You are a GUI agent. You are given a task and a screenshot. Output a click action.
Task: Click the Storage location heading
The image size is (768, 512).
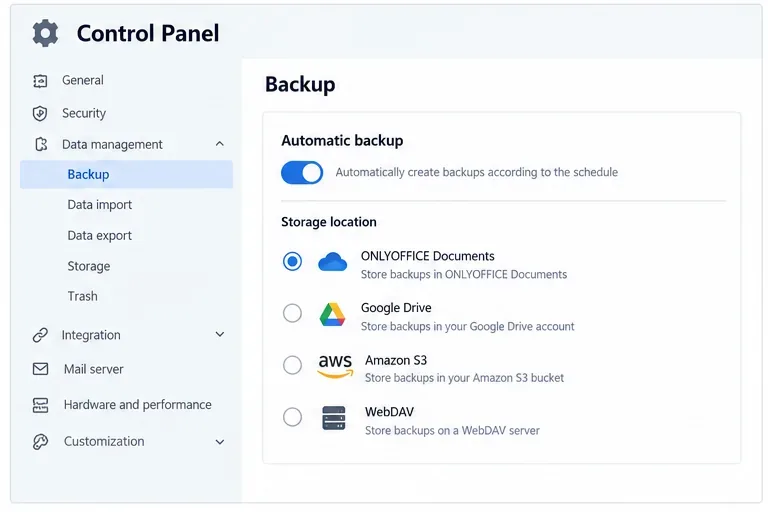(x=329, y=222)
